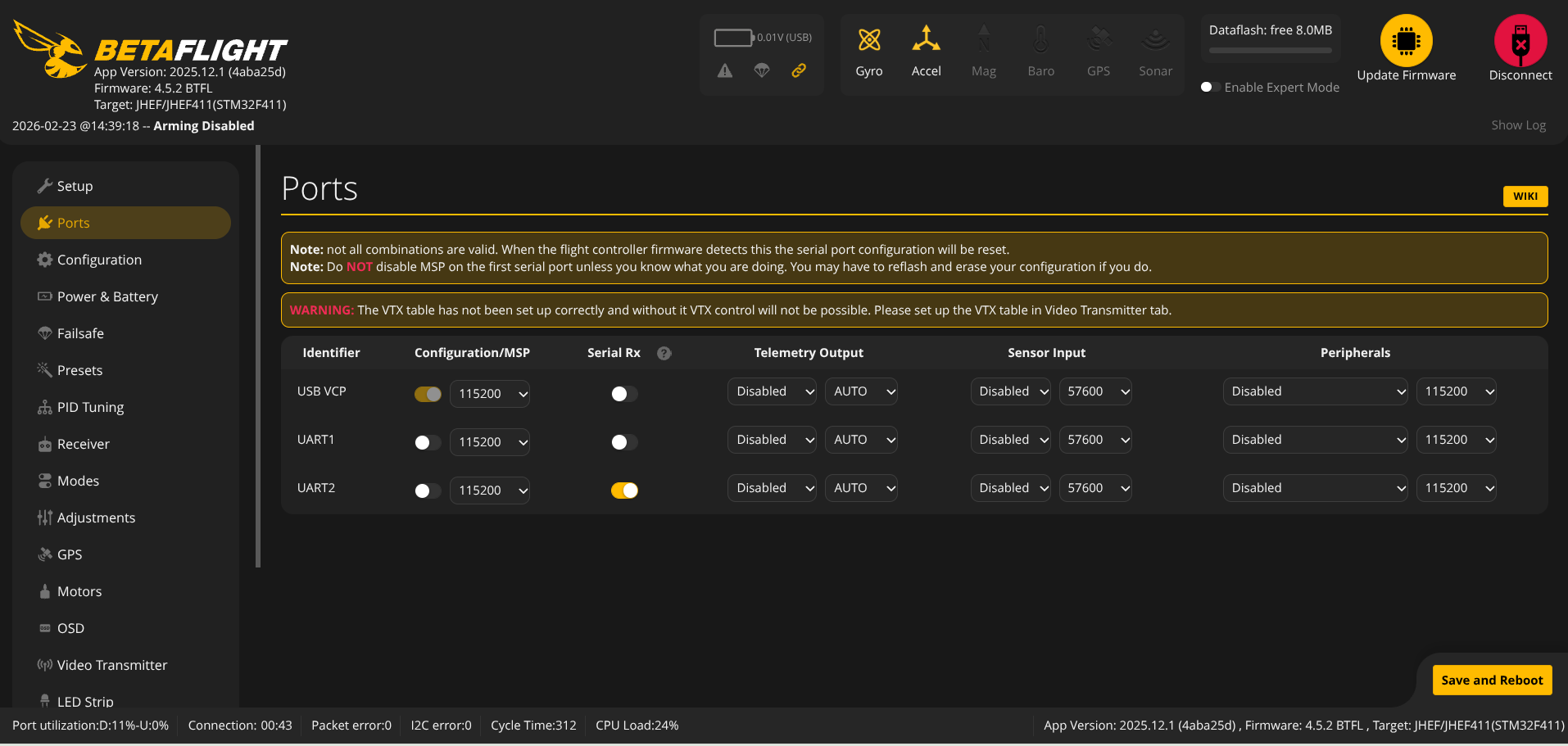
Task: Enable Expert Mode toggle
Action: point(1210,87)
